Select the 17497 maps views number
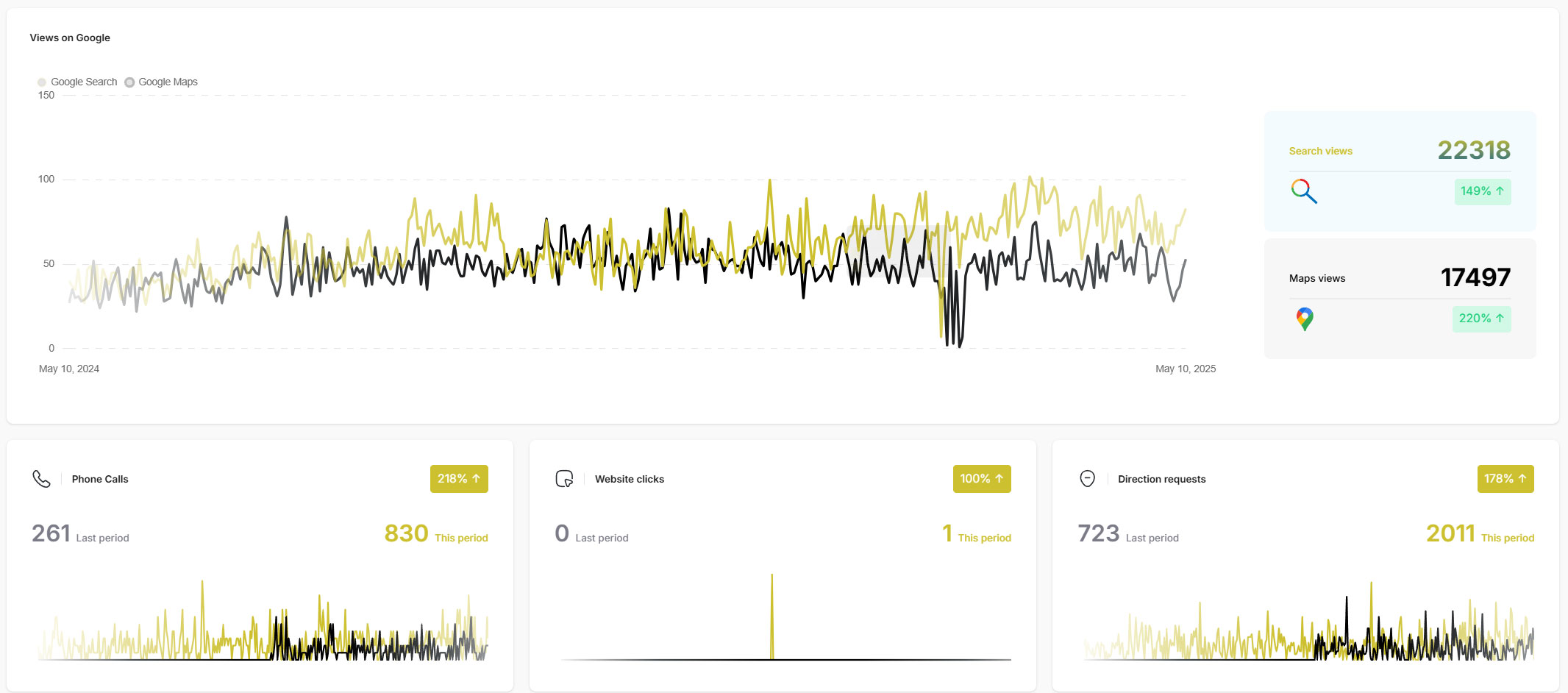1568x693 pixels. point(1475,278)
